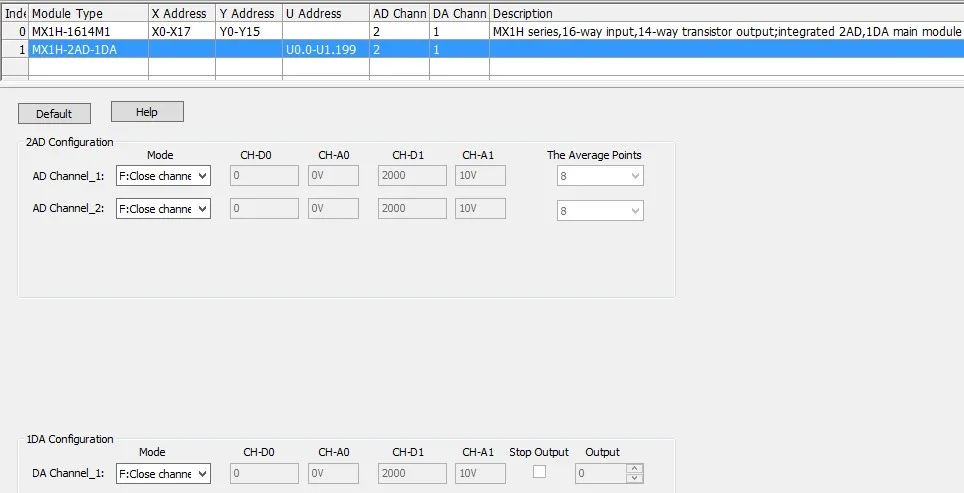Click the AD Chann column header
This screenshot has width=964, height=493.
point(399,14)
